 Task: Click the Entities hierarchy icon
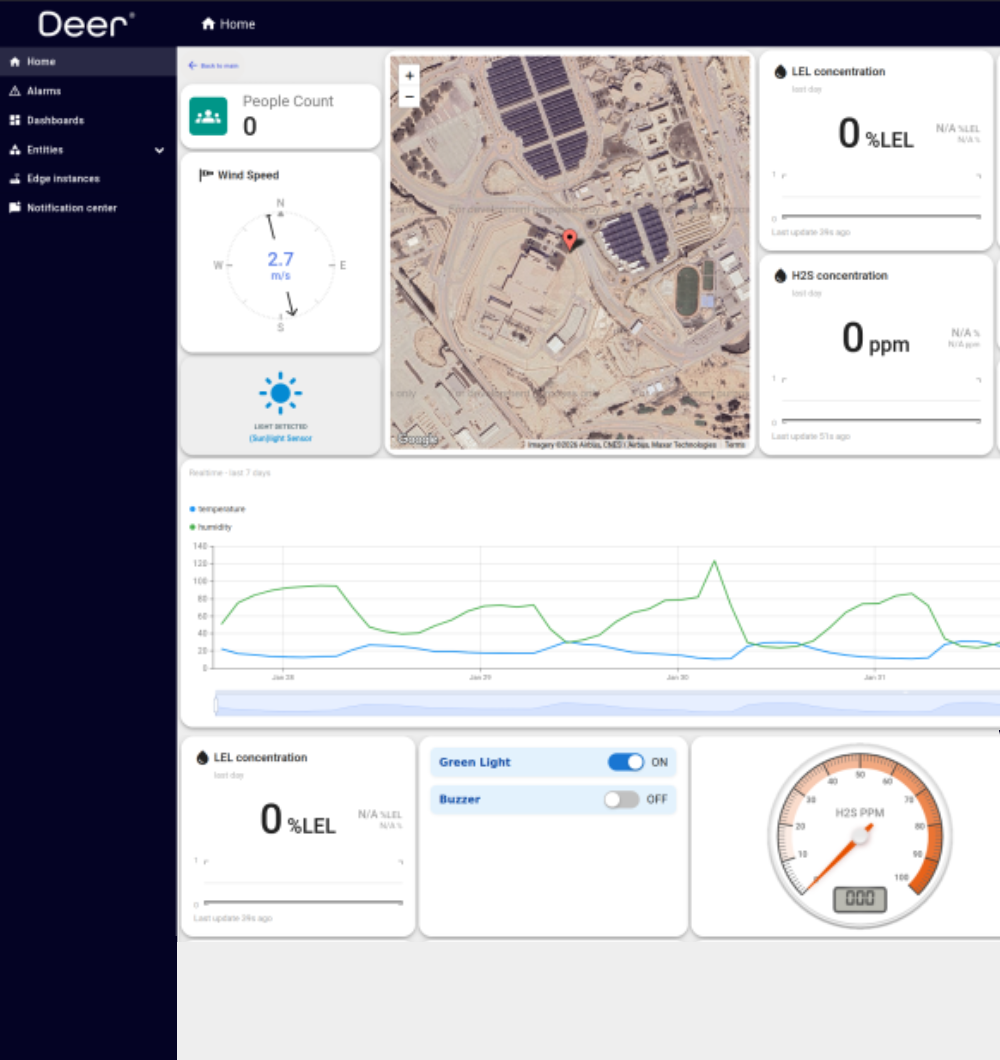click(15, 149)
